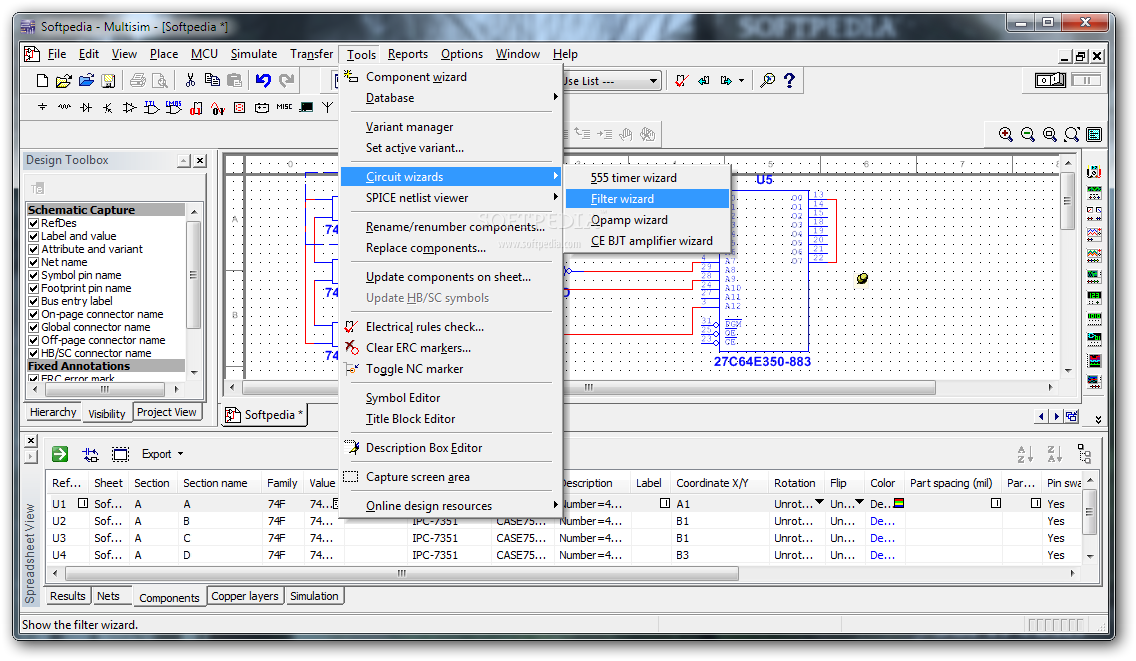Select 555 timer wizard
1136x661 pixels.
pos(648,178)
